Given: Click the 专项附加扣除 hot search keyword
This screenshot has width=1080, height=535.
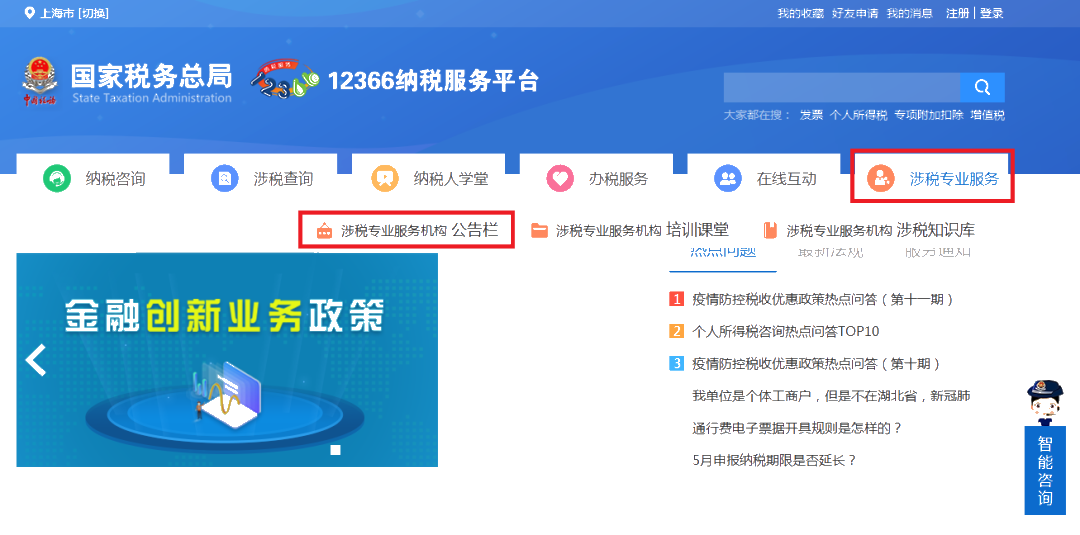Looking at the screenshot, I should pyautogui.click(x=928, y=115).
